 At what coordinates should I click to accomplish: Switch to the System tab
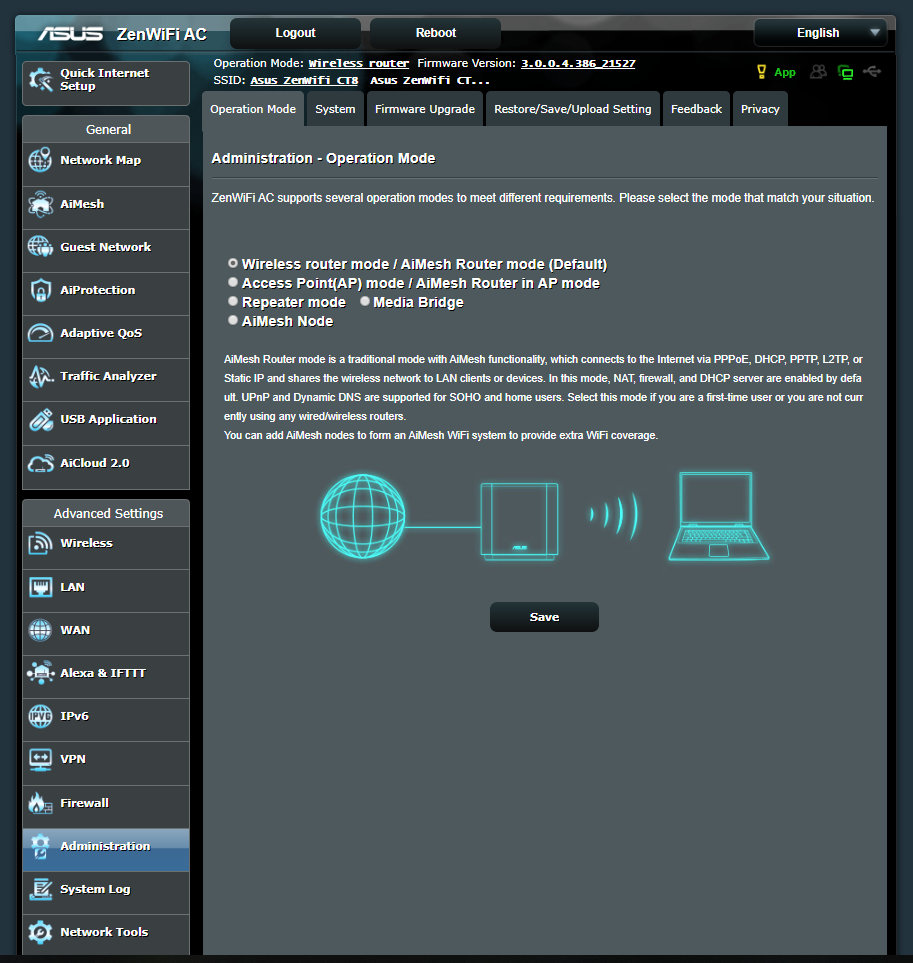(x=335, y=109)
